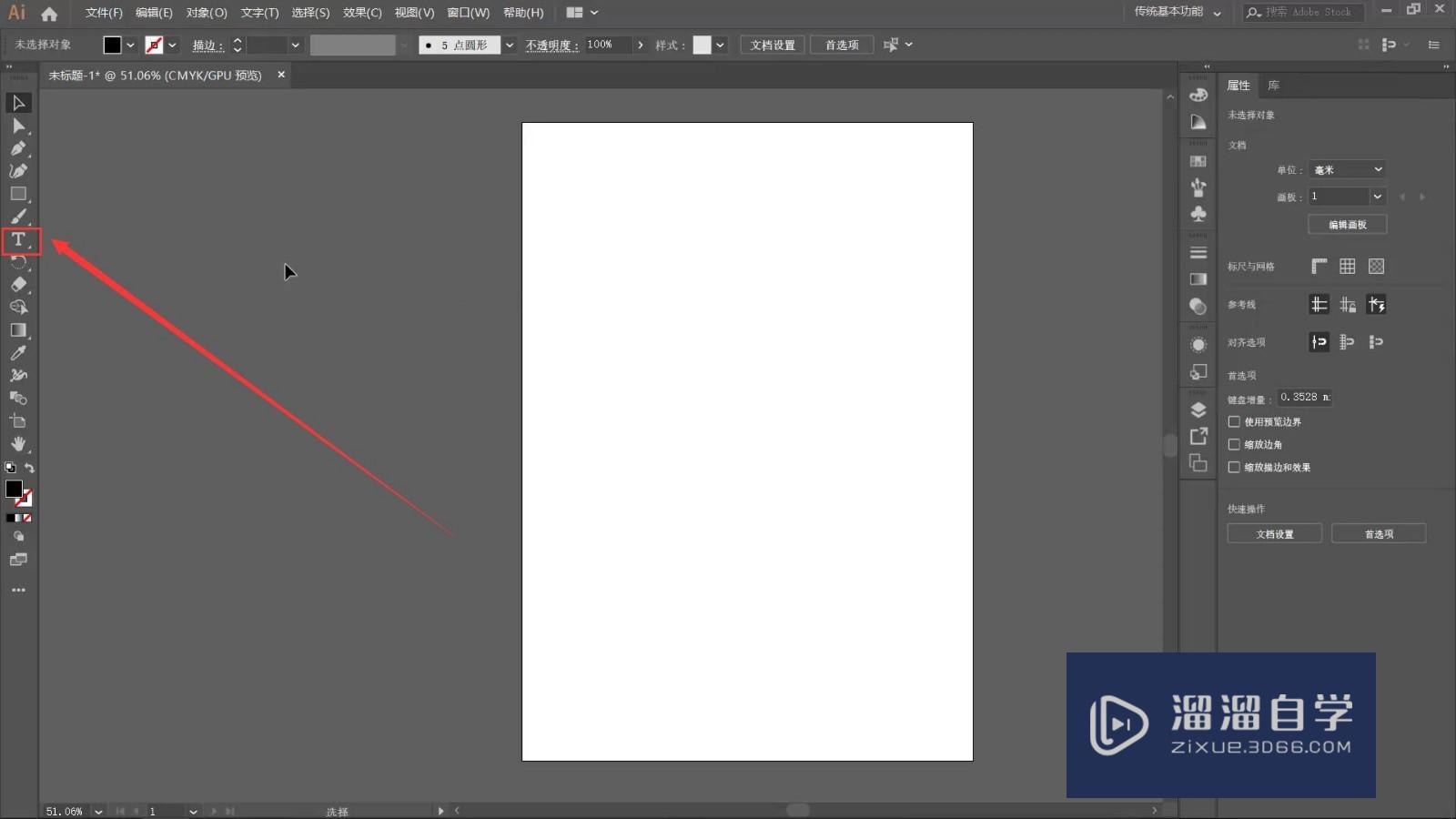
Task: Select the Artboard tool
Action: (18, 421)
